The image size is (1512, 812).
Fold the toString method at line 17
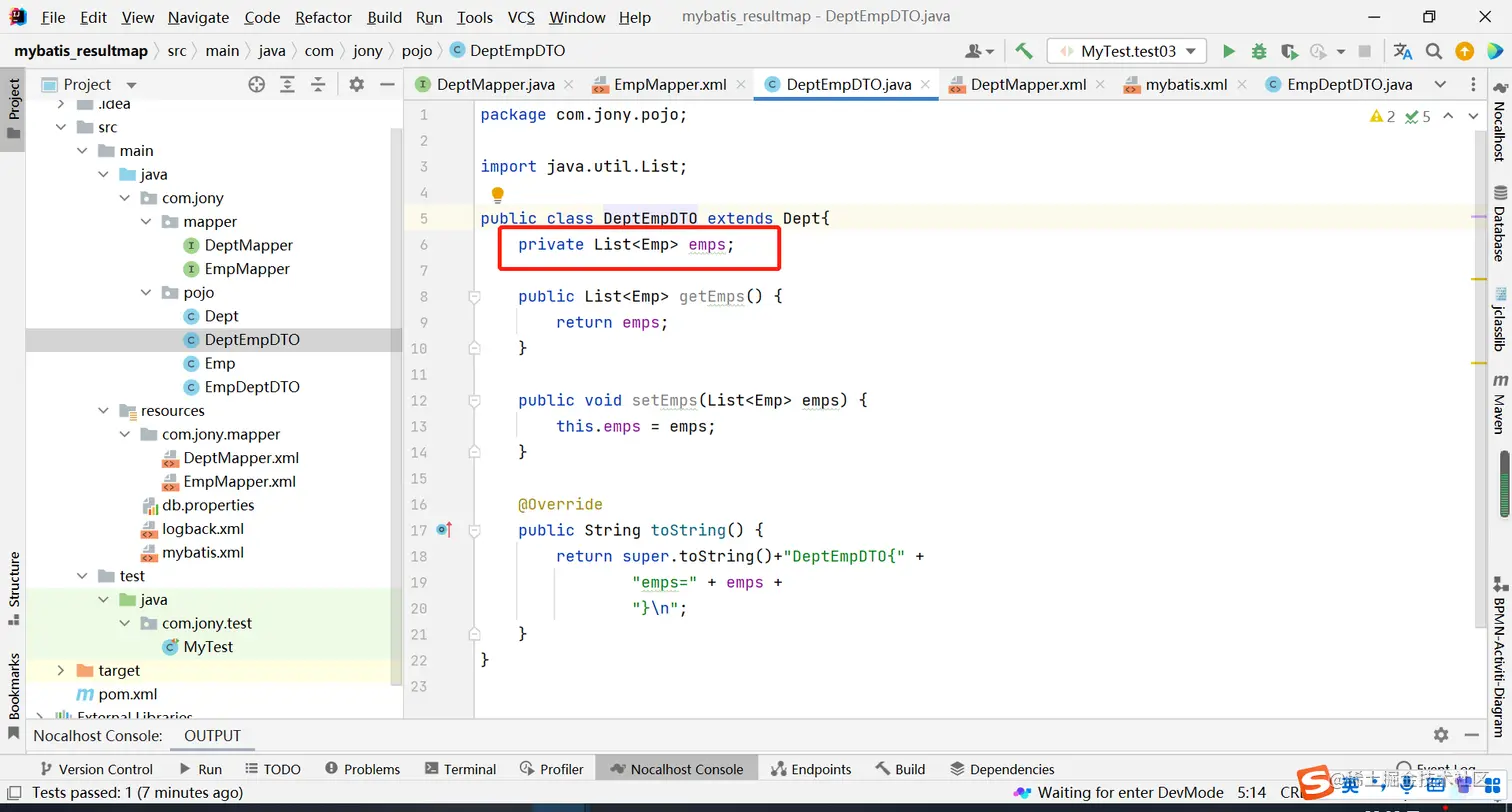tap(475, 531)
